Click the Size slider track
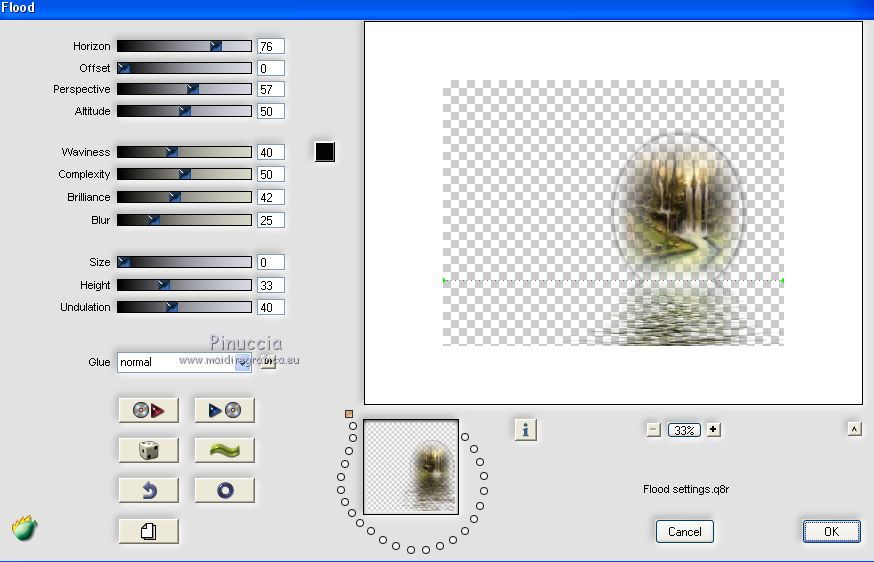The height and width of the screenshot is (562, 874). 184,262
